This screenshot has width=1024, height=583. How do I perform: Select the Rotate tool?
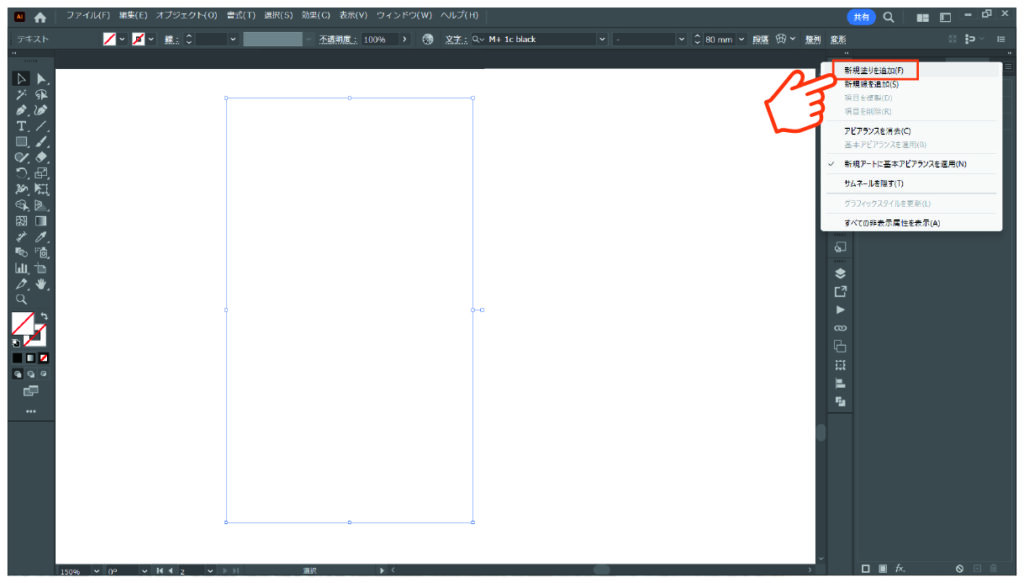21,173
